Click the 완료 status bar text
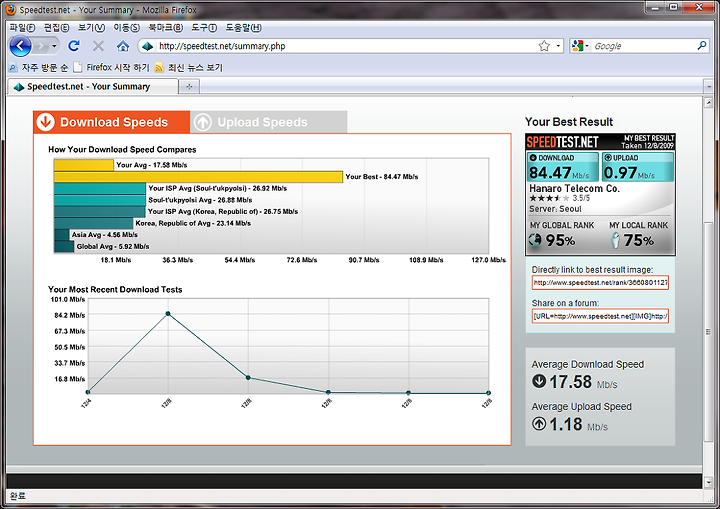This screenshot has width=720, height=509. coord(18,496)
